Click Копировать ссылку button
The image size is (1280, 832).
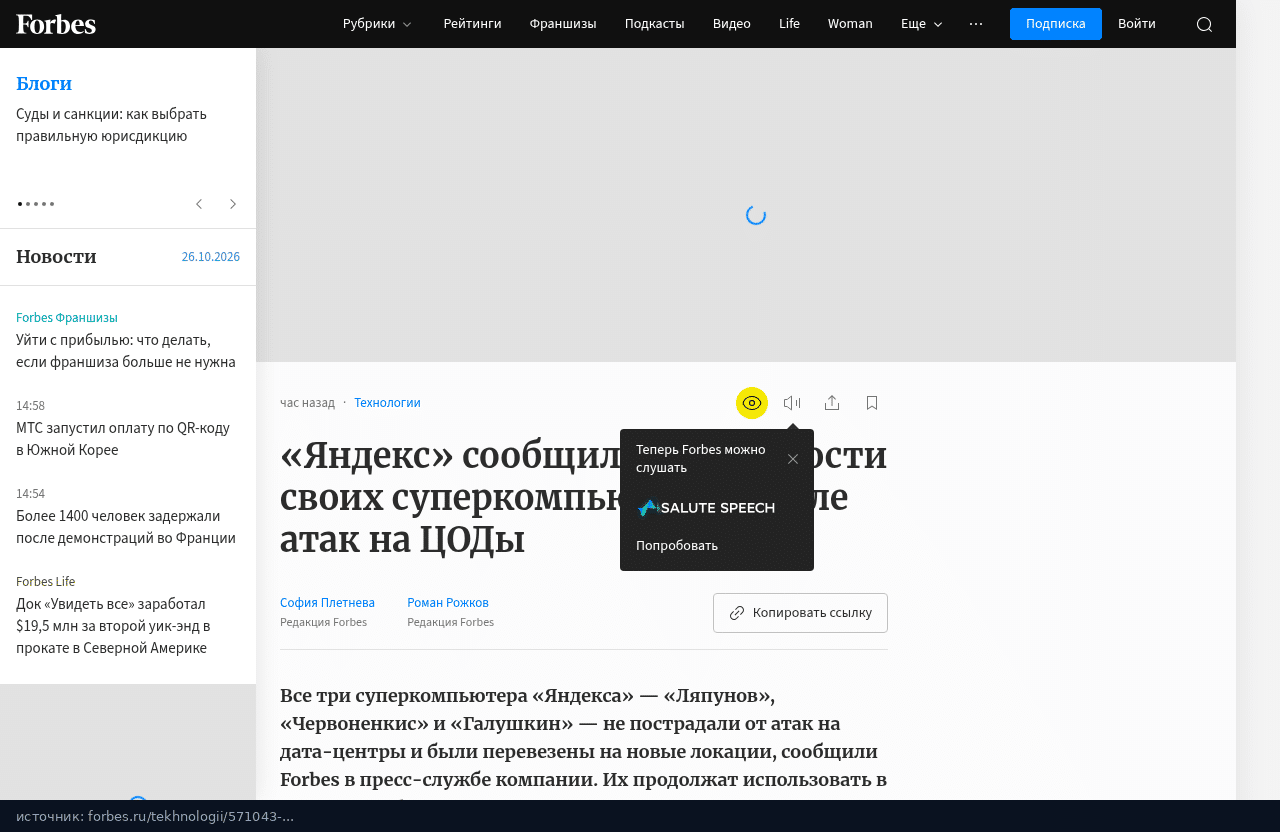click(800, 613)
